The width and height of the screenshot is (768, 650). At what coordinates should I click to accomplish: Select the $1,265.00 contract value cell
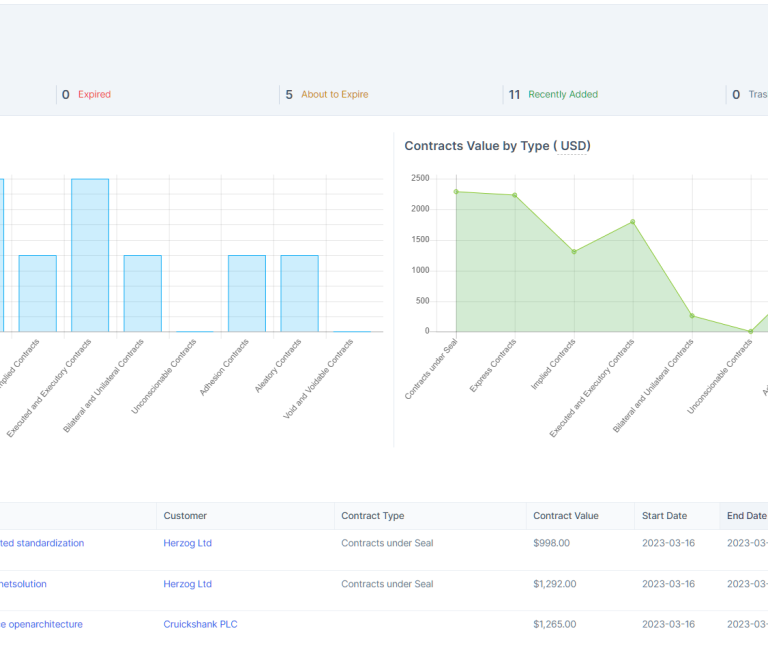(554, 624)
